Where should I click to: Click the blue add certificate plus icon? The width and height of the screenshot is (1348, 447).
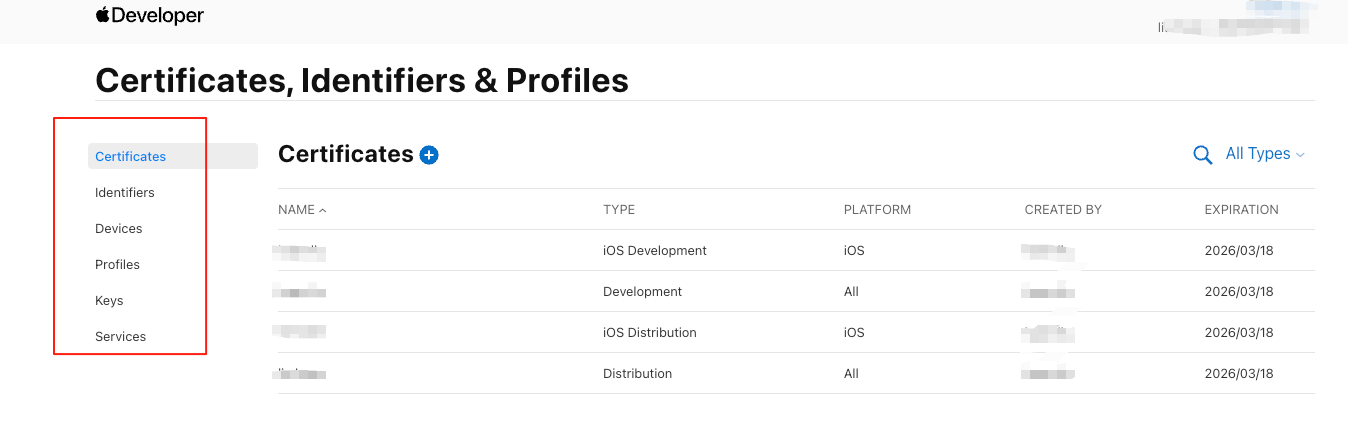pyautogui.click(x=429, y=155)
